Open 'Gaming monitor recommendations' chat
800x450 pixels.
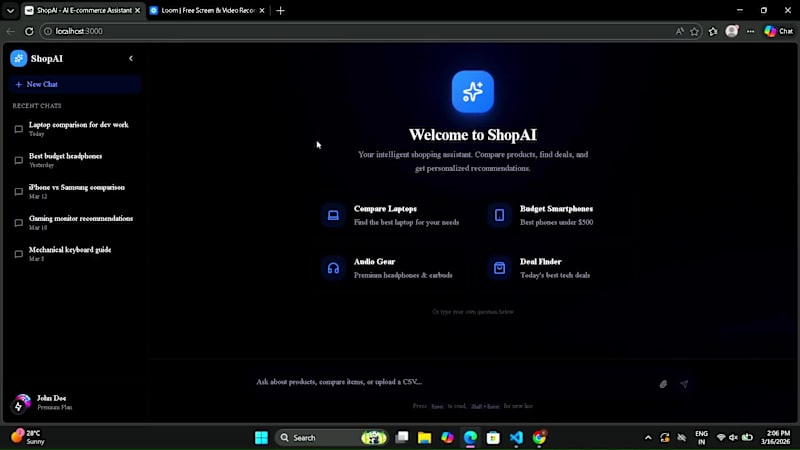(74, 222)
